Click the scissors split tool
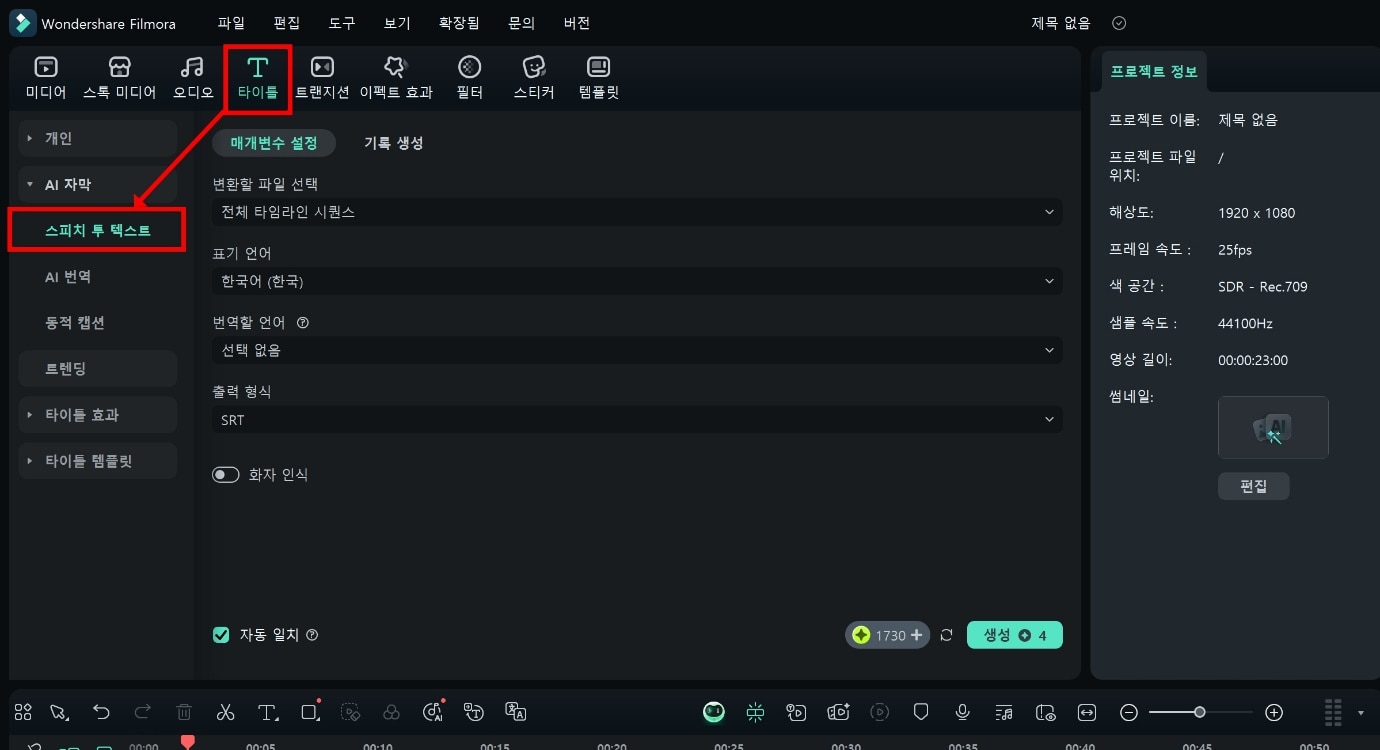Image resolution: width=1380 pixels, height=750 pixels. (225, 712)
